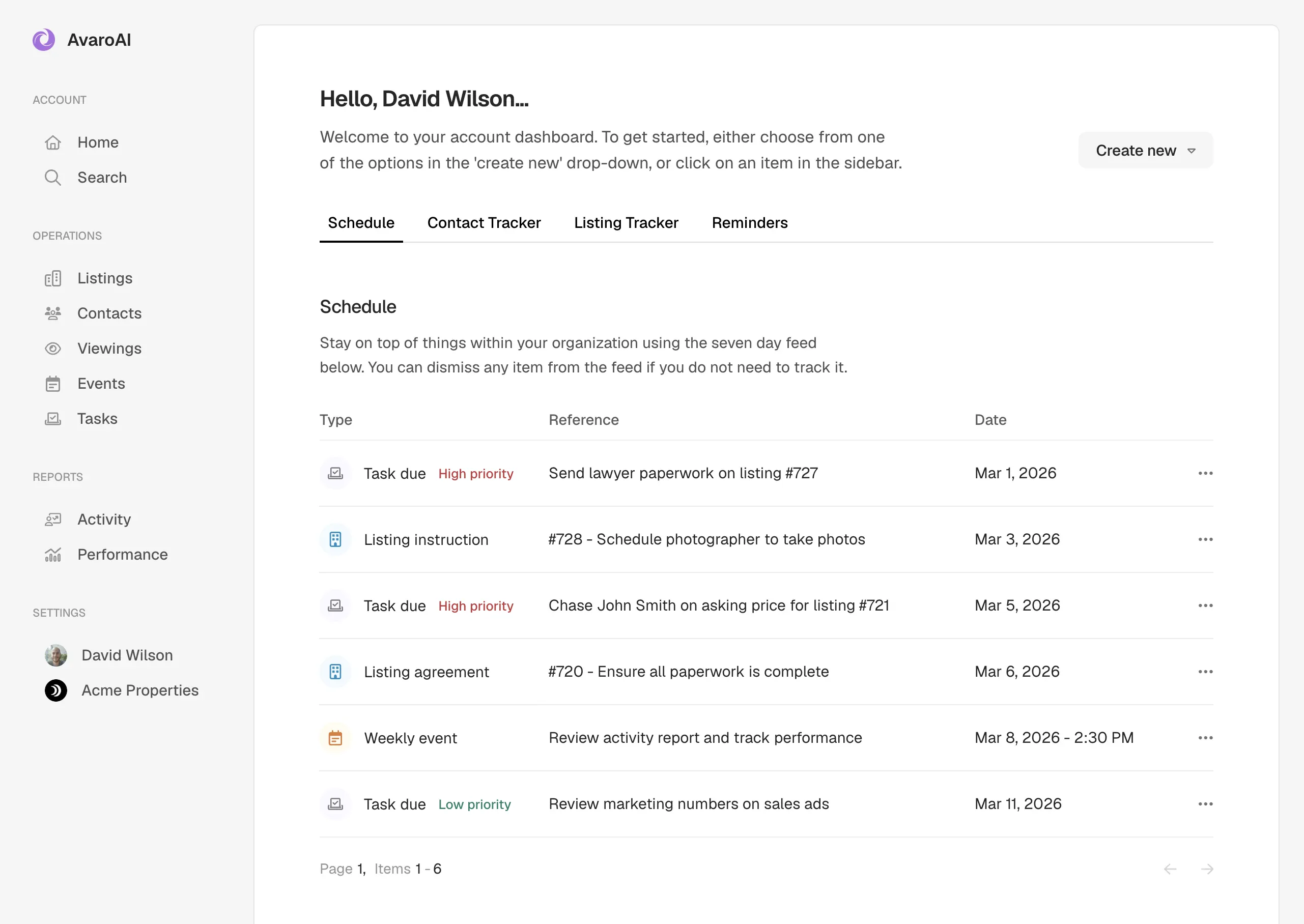1304x924 pixels.
Task: Select the Activity report icon
Action: [53, 519]
